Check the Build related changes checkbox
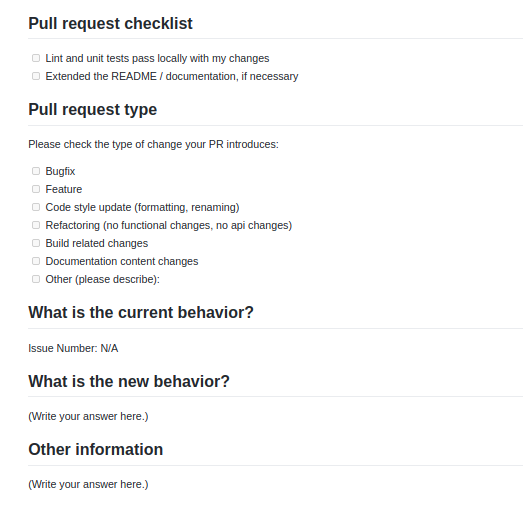This screenshot has width=523, height=510. coord(36,243)
